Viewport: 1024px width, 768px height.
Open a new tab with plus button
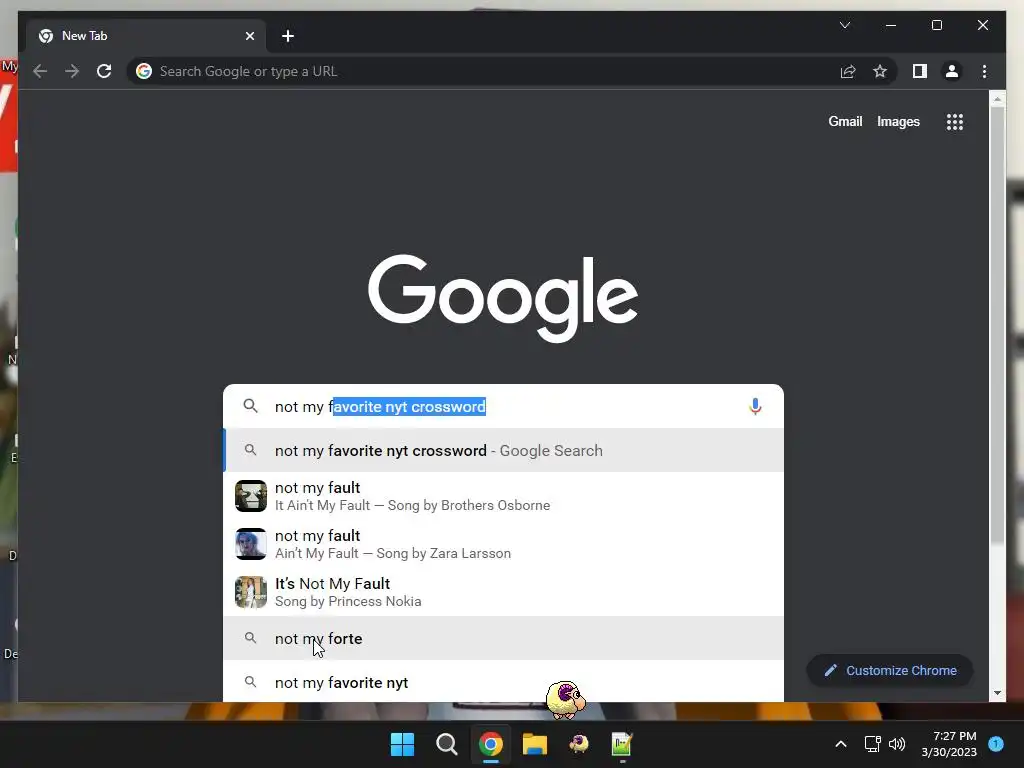288,36
